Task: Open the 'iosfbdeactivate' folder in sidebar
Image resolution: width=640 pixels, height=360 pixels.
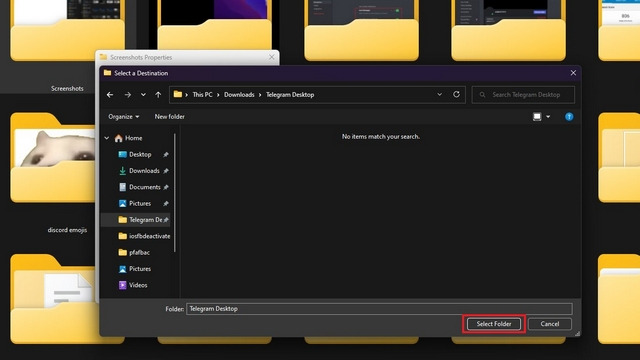Action: [144, 236]
